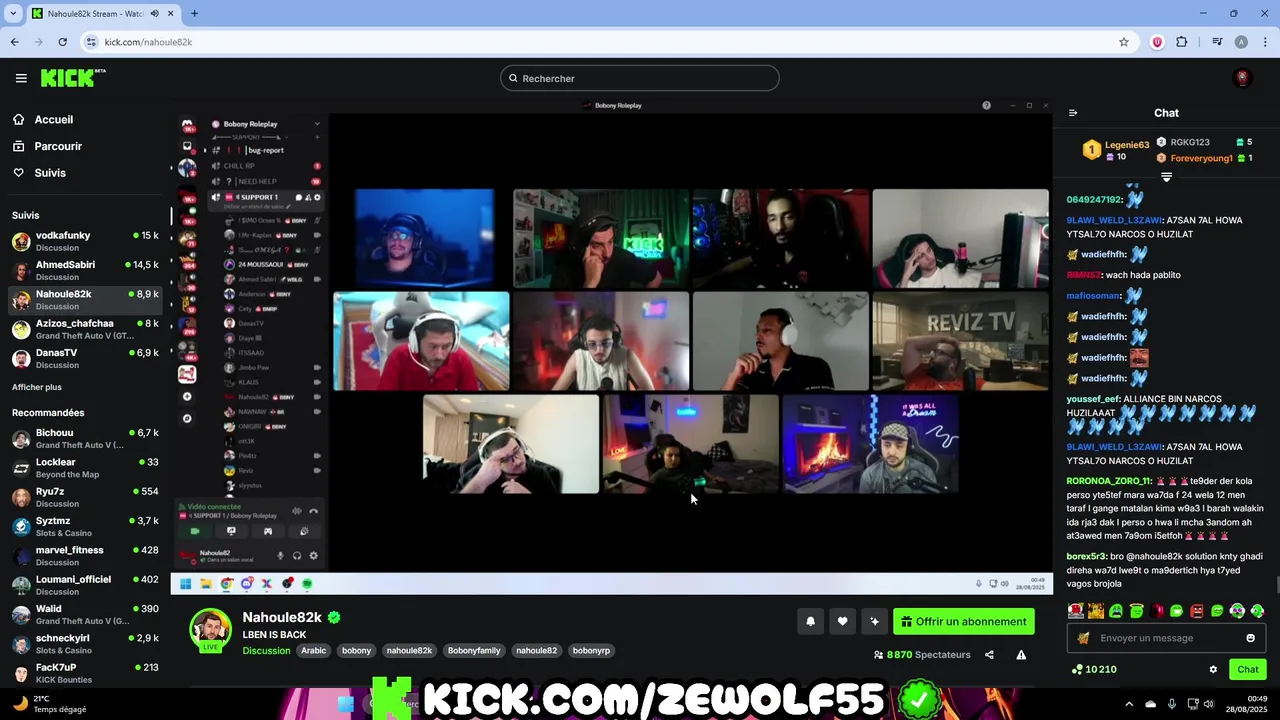Click the bobonyrp tag
The image size is (1280, 720).
(x=591, y=650)
